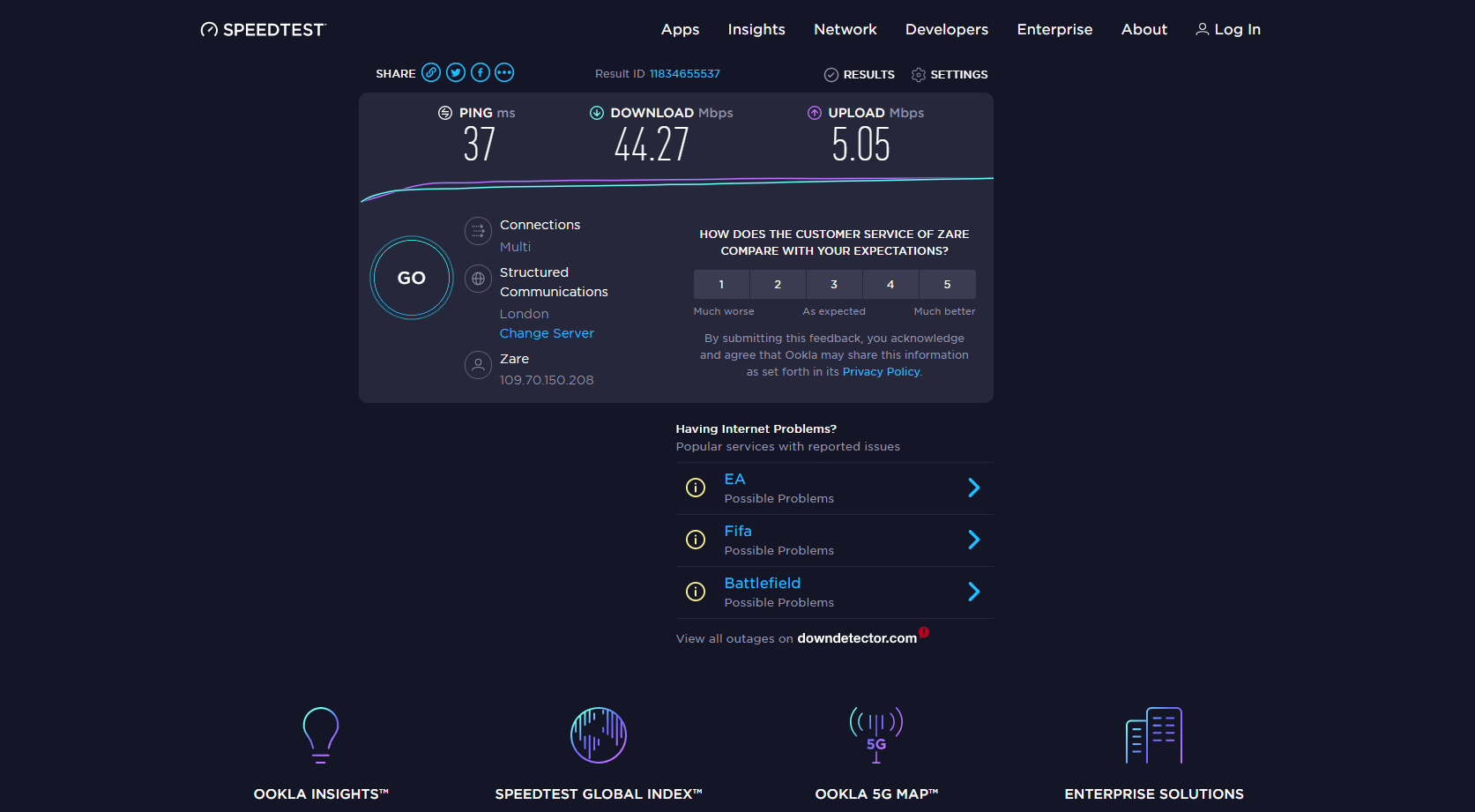The height and width of the screenshot is (812, 1475).
Task: Click the Multi connections label
Action: point(516,247)
